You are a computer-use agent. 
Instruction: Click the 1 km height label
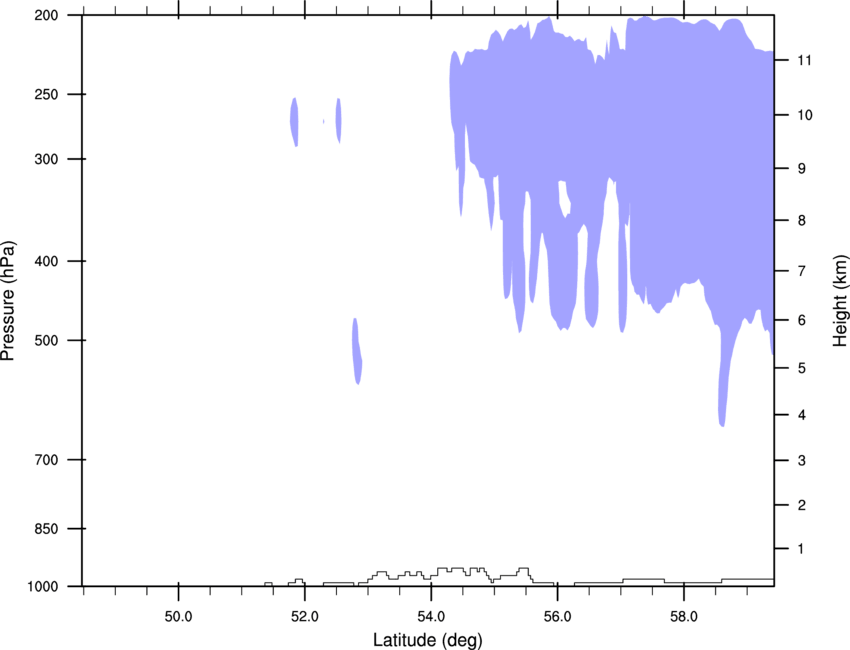coord(801,549)
